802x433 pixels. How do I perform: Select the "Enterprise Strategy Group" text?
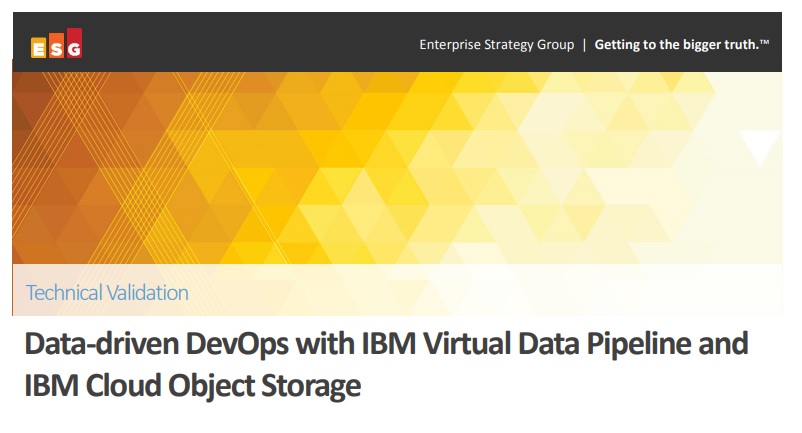point(496,45)
